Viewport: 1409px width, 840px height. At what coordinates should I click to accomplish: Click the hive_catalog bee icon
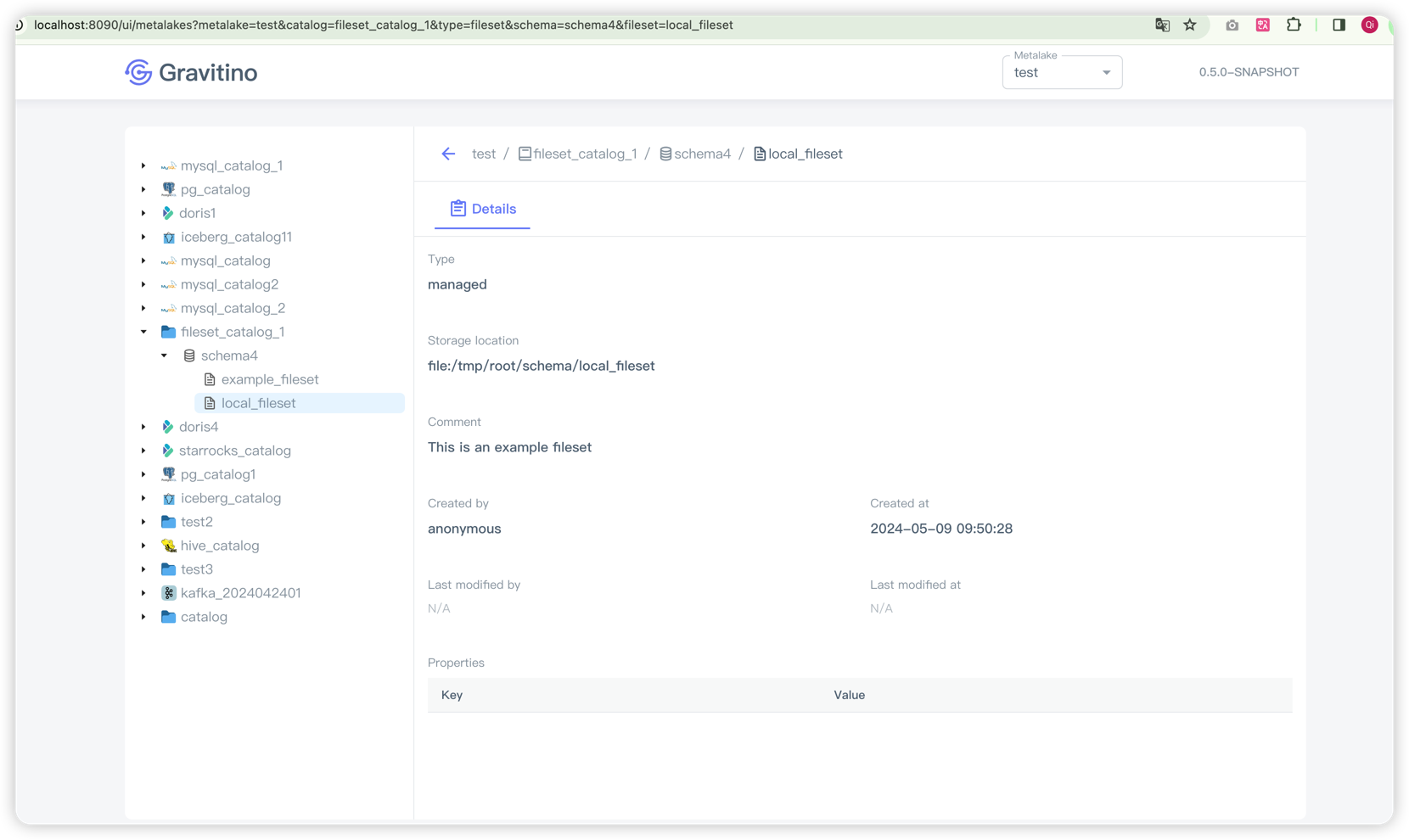169,546
